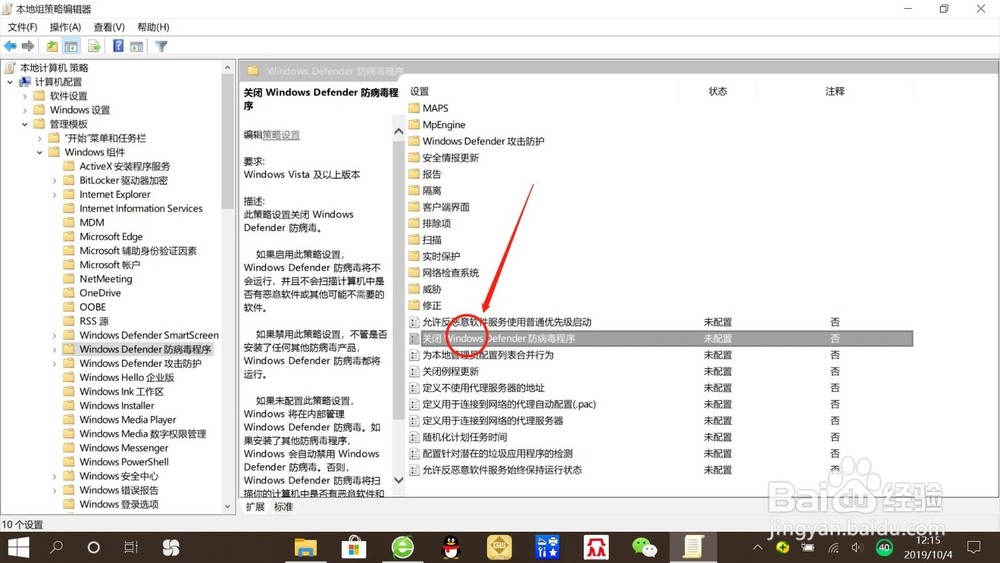Open the 排除项 folder
This screenshot has width=1000, height=563.
(436, 223)
